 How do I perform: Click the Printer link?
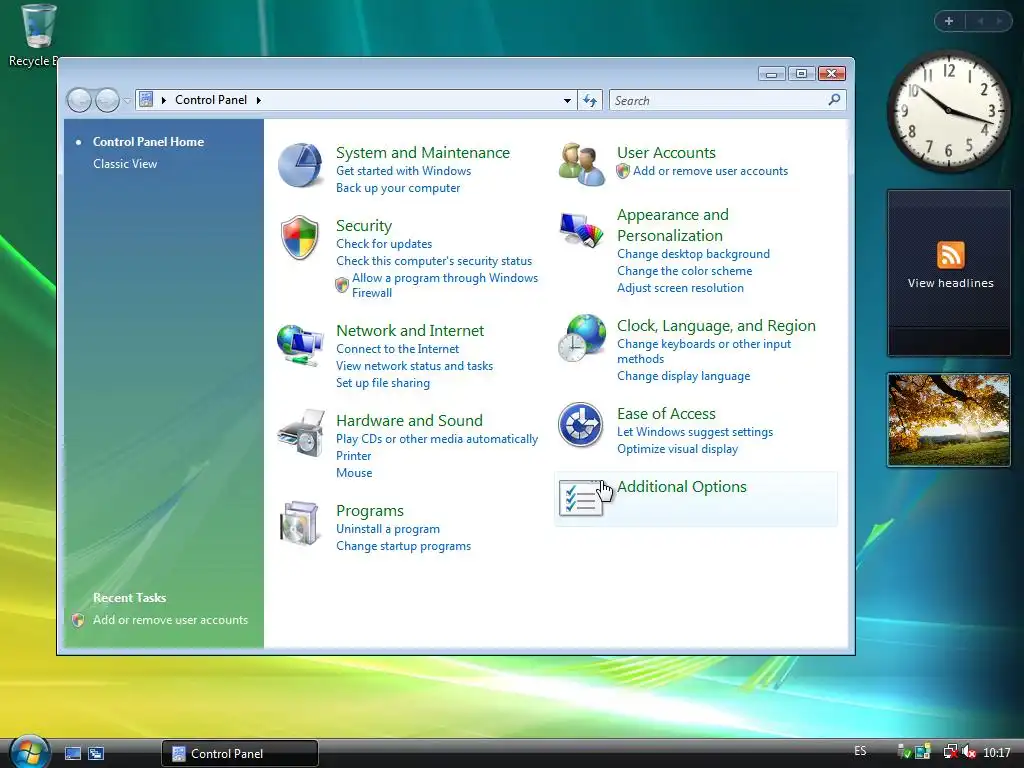pos(353,456)
